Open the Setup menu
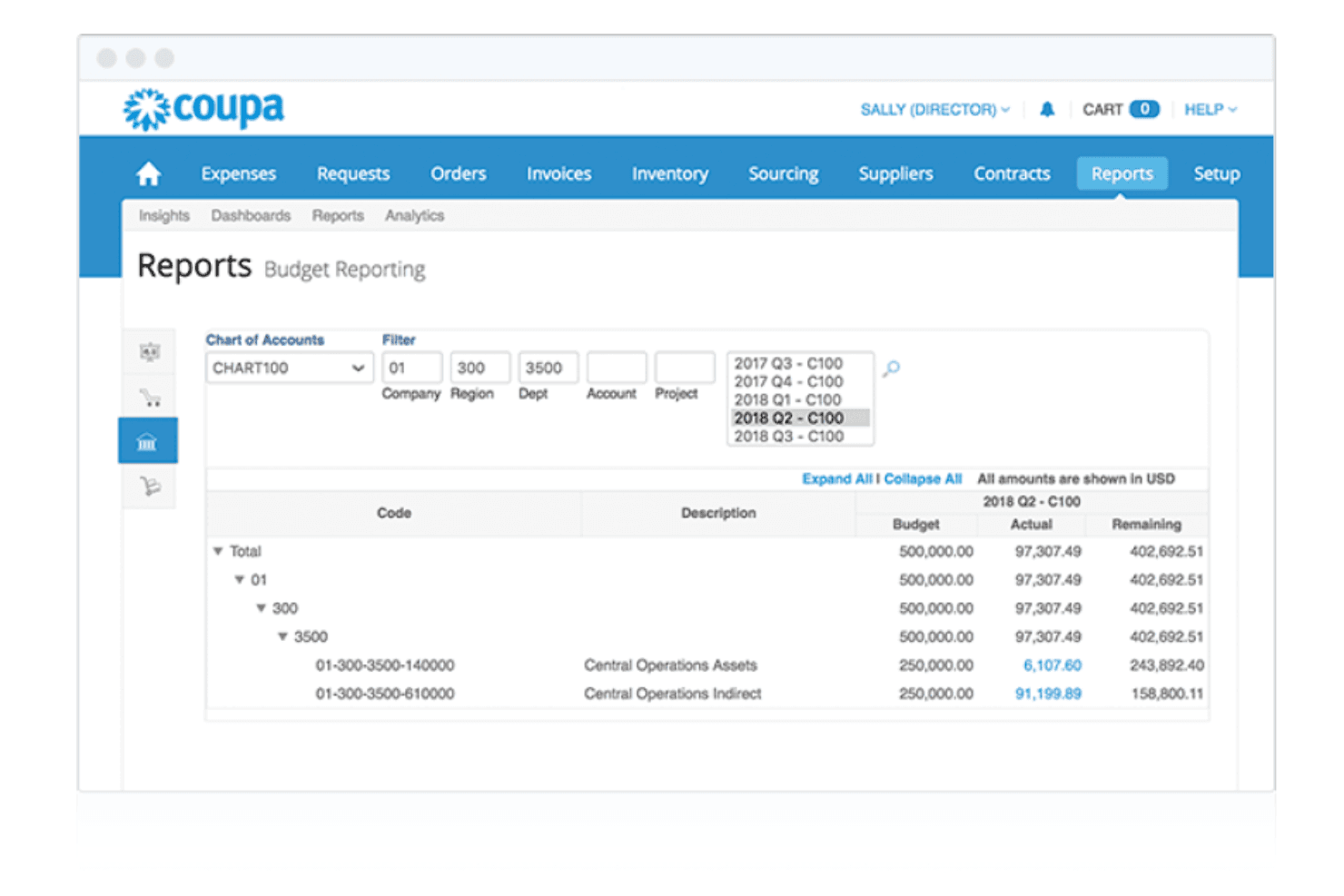 (1217, 173)
